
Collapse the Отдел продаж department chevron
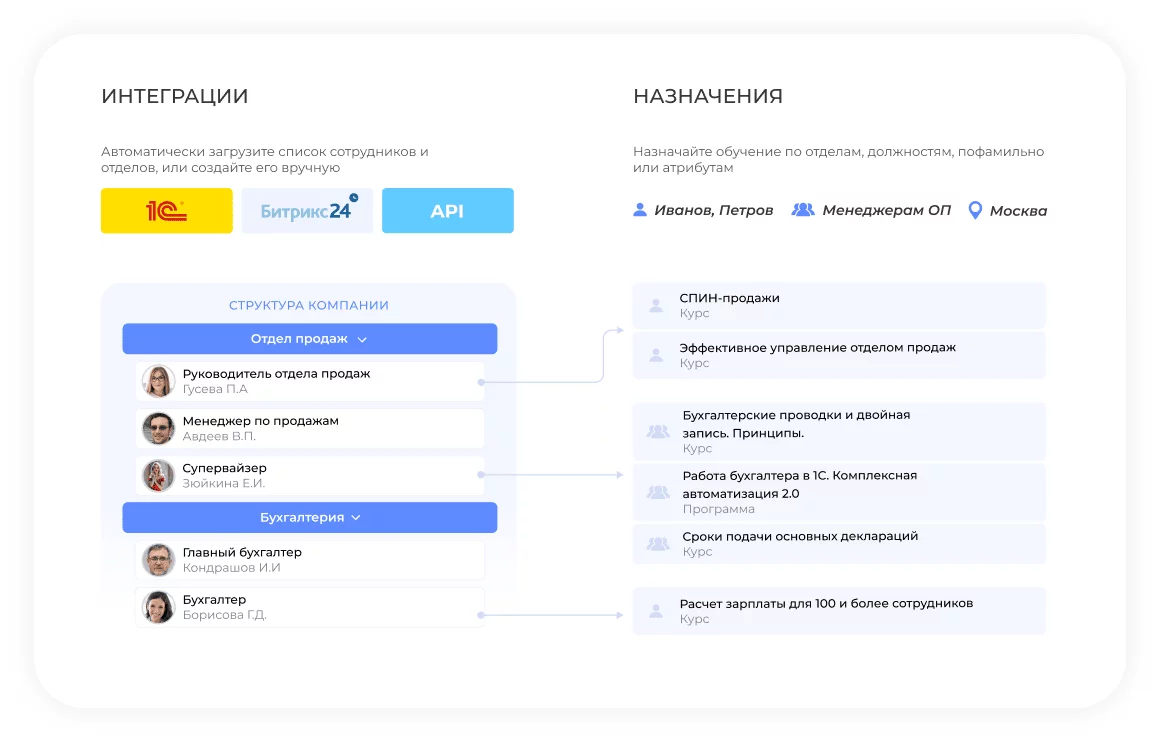363,339
